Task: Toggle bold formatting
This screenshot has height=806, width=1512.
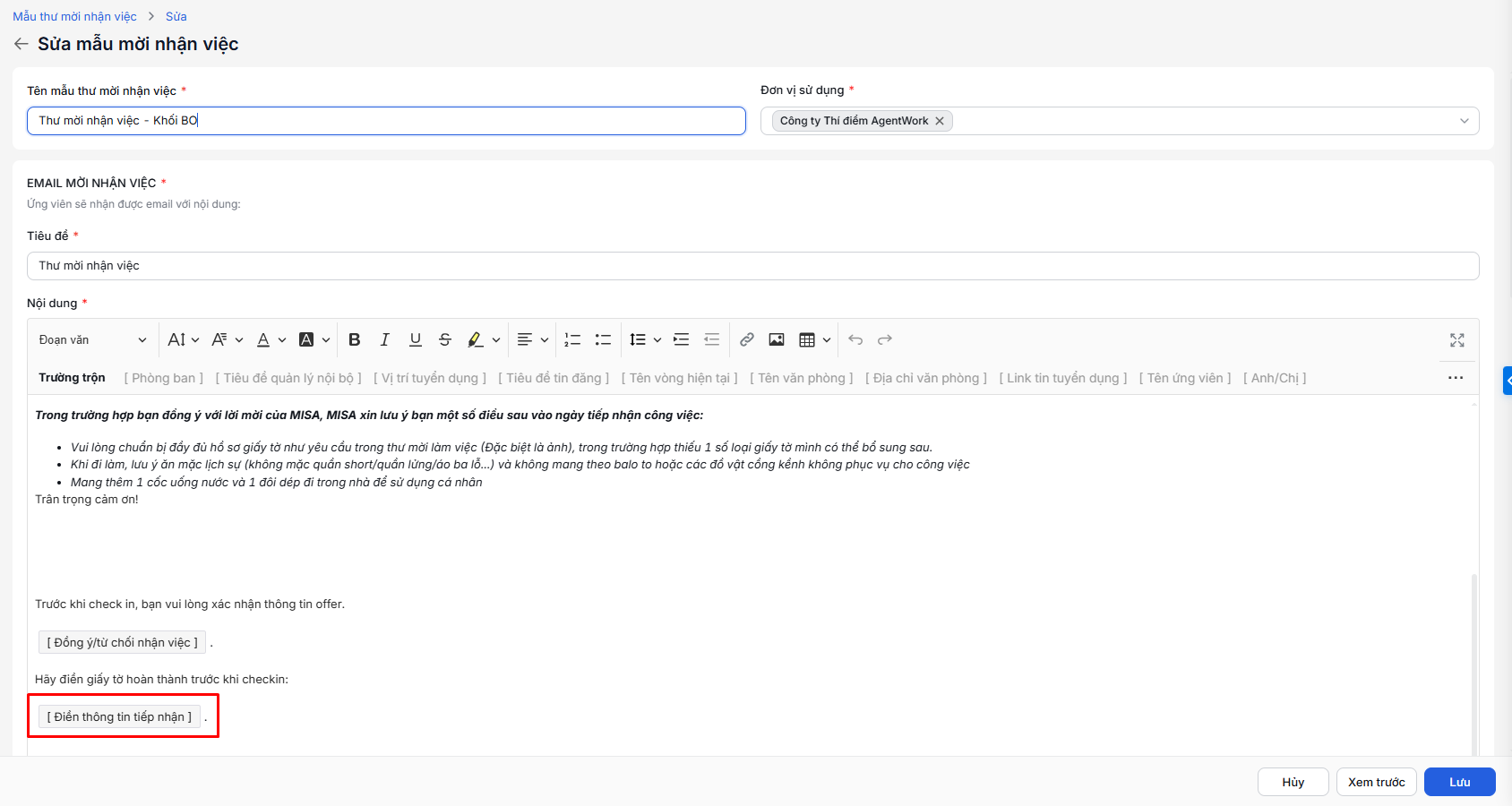Action: 355,339
